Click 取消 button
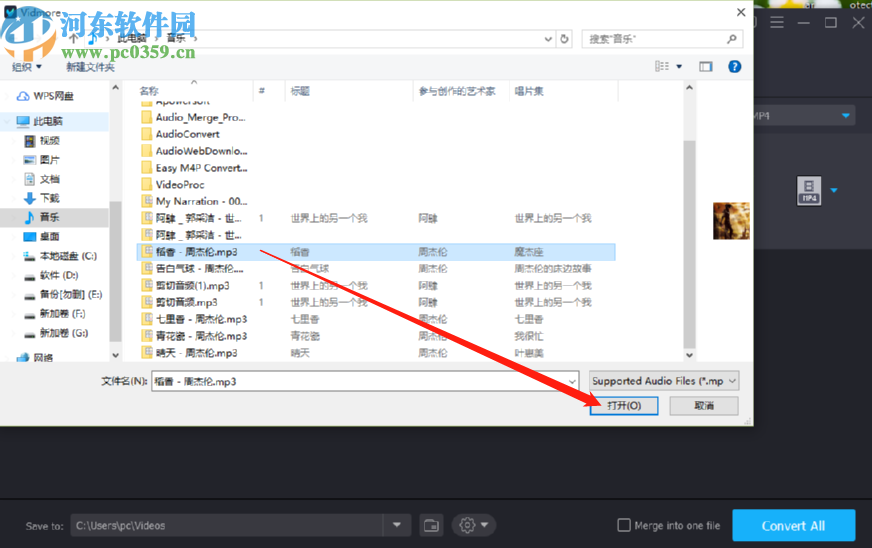Viewport: 872px width, 548px height. click(704, 406)
